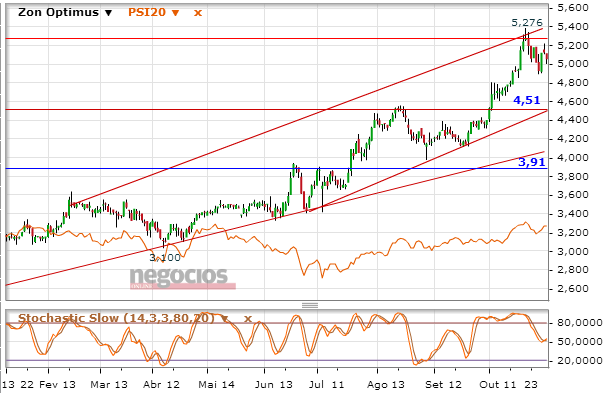Image resolution: width=610 pixels, height=397 pixels.
Task: Click the Set 12 date label
Action: click(x=443, y=385)
